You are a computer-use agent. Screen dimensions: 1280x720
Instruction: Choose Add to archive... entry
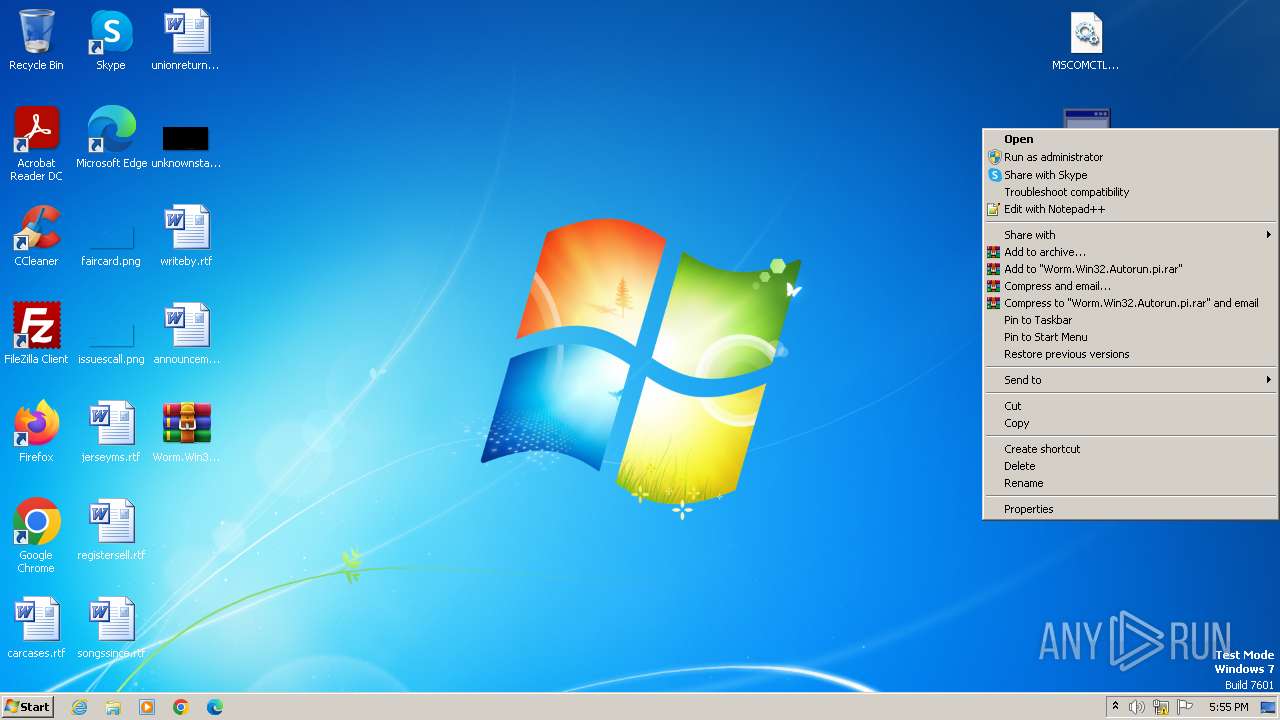point(1130,252)
